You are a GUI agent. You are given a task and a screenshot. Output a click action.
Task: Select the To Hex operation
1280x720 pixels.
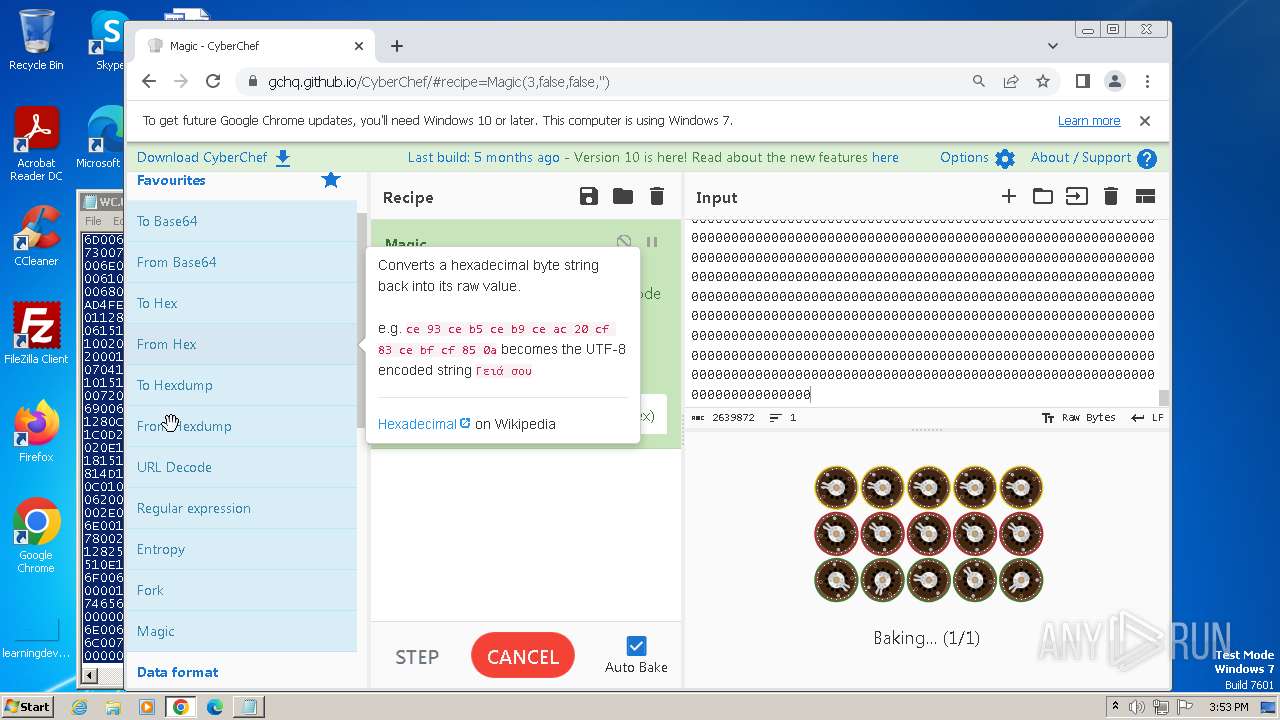point(241,303)
